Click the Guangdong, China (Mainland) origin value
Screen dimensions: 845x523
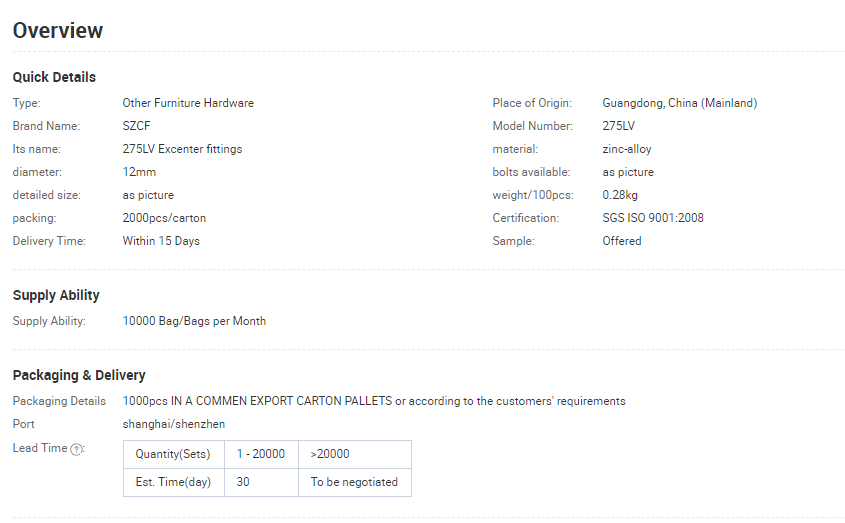pyautogui.click(x=680, y=103)
